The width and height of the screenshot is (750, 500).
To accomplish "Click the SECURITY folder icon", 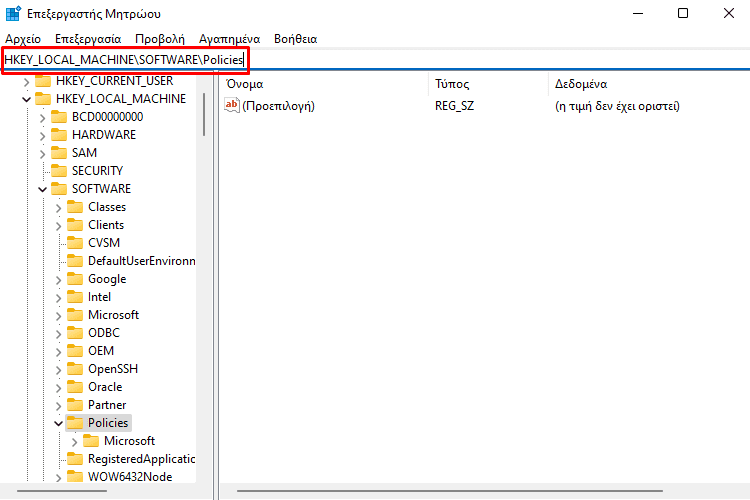I will (59, 170).
